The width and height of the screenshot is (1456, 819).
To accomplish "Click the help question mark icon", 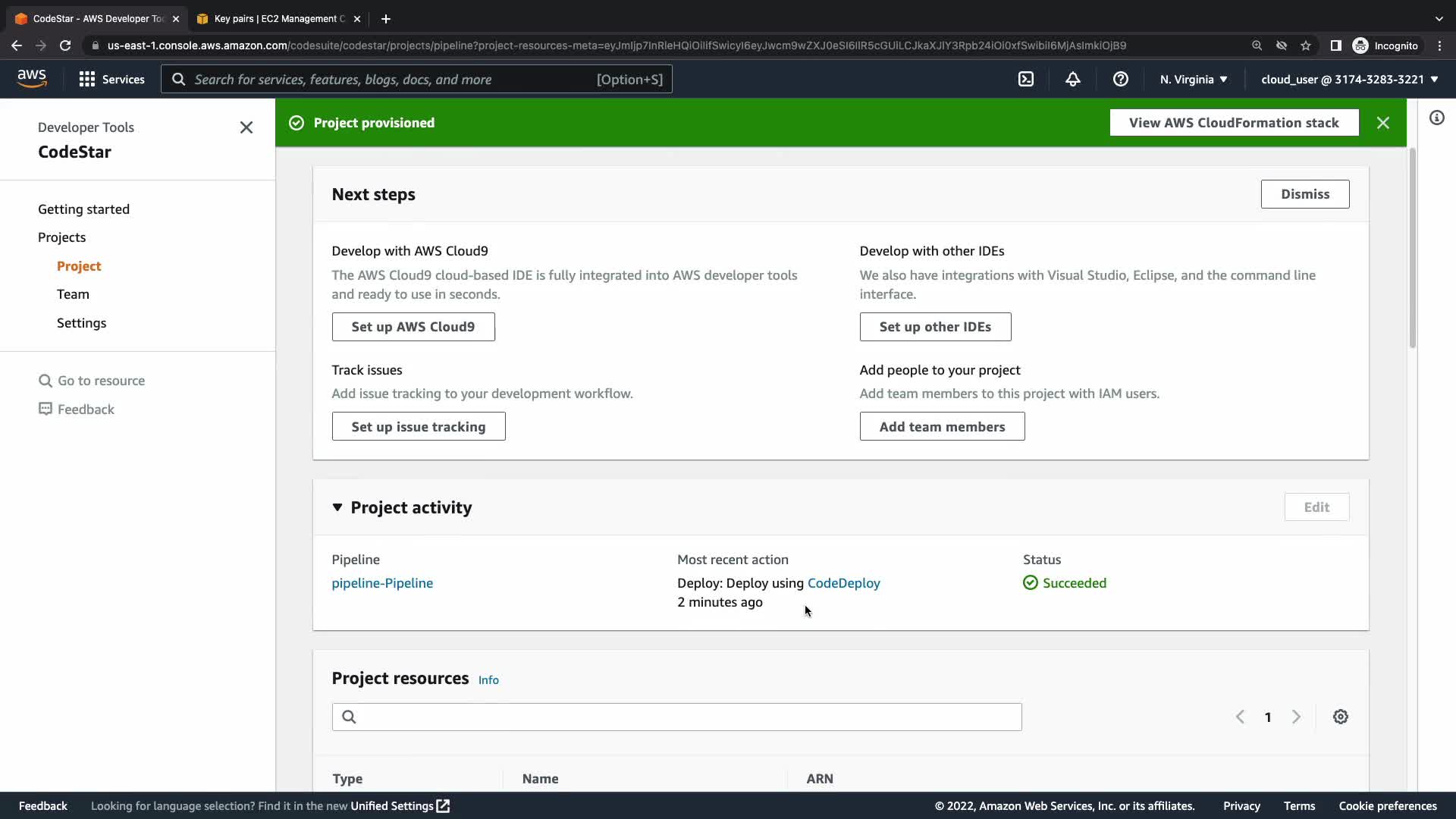I will tap(1120, 79).
